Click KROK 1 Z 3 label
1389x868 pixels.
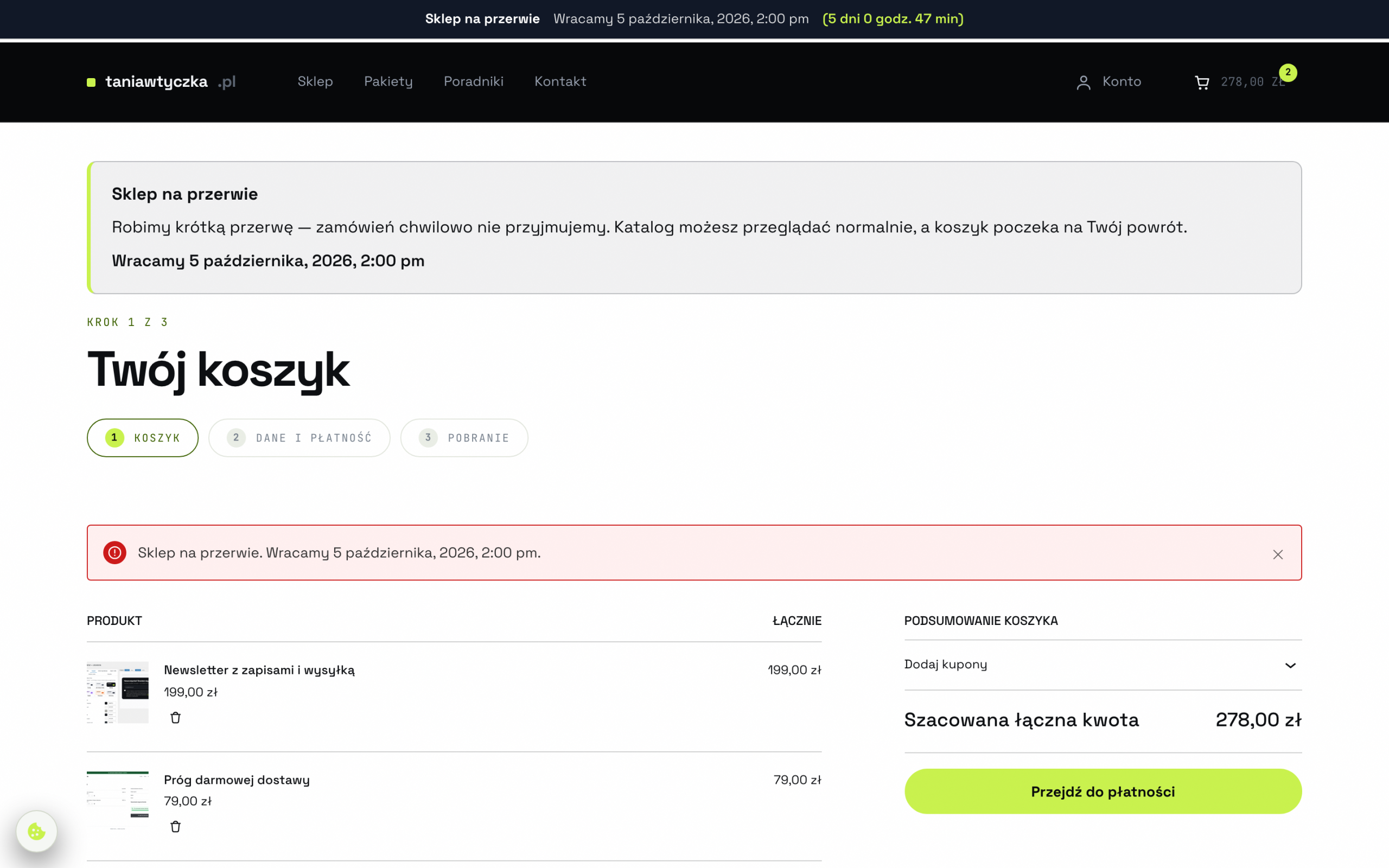[127, 322]
